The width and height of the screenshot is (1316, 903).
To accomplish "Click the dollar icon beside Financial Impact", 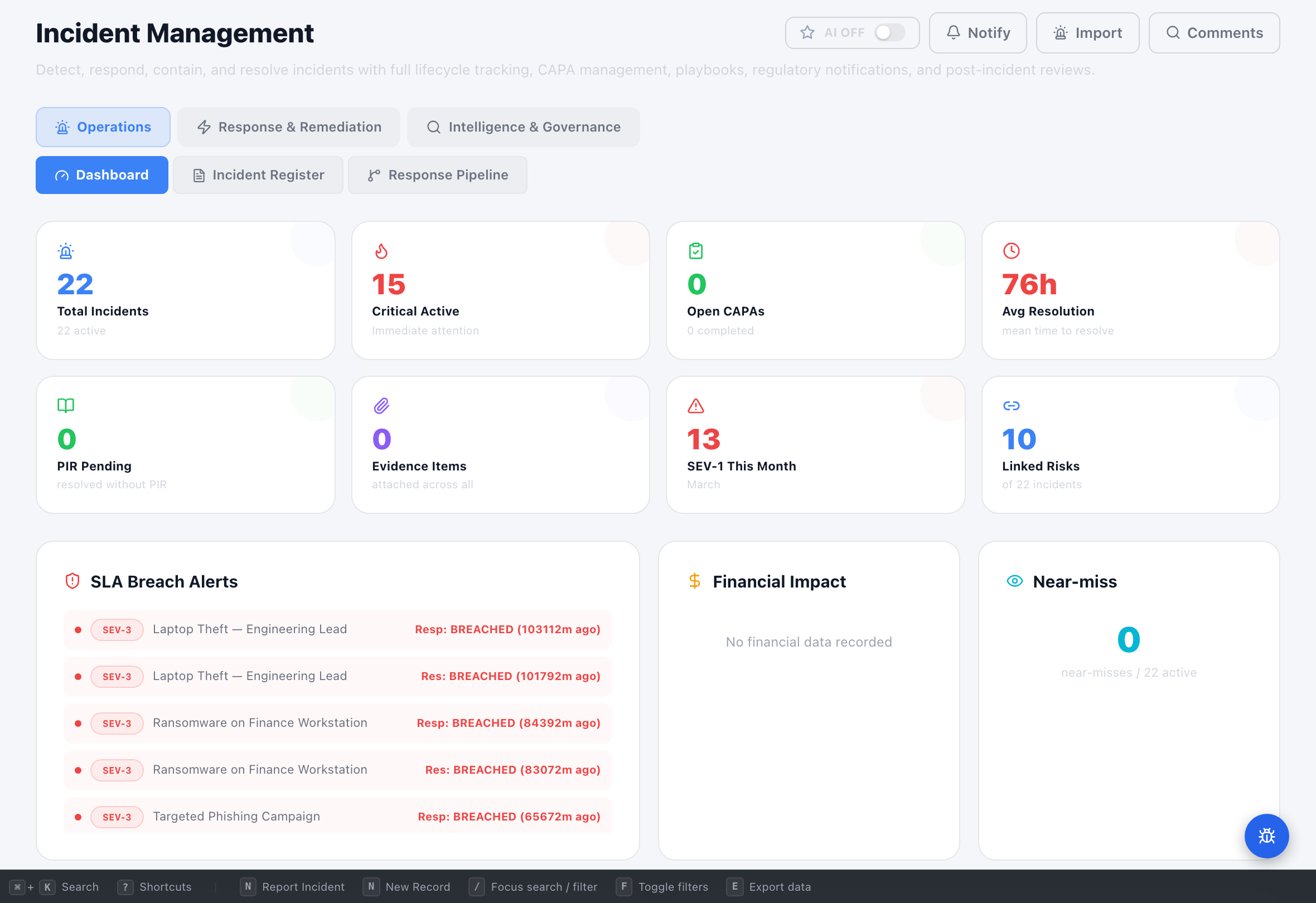I will tap(694, 581).
